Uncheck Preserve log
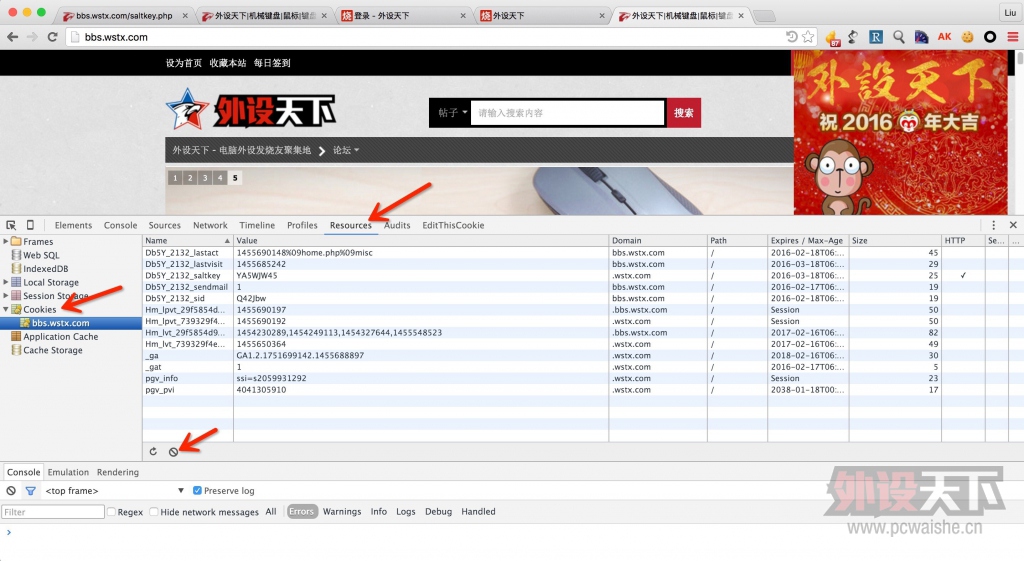This screenshot has width=1024, height=561. pyautogui.click(x=197, y=490)
